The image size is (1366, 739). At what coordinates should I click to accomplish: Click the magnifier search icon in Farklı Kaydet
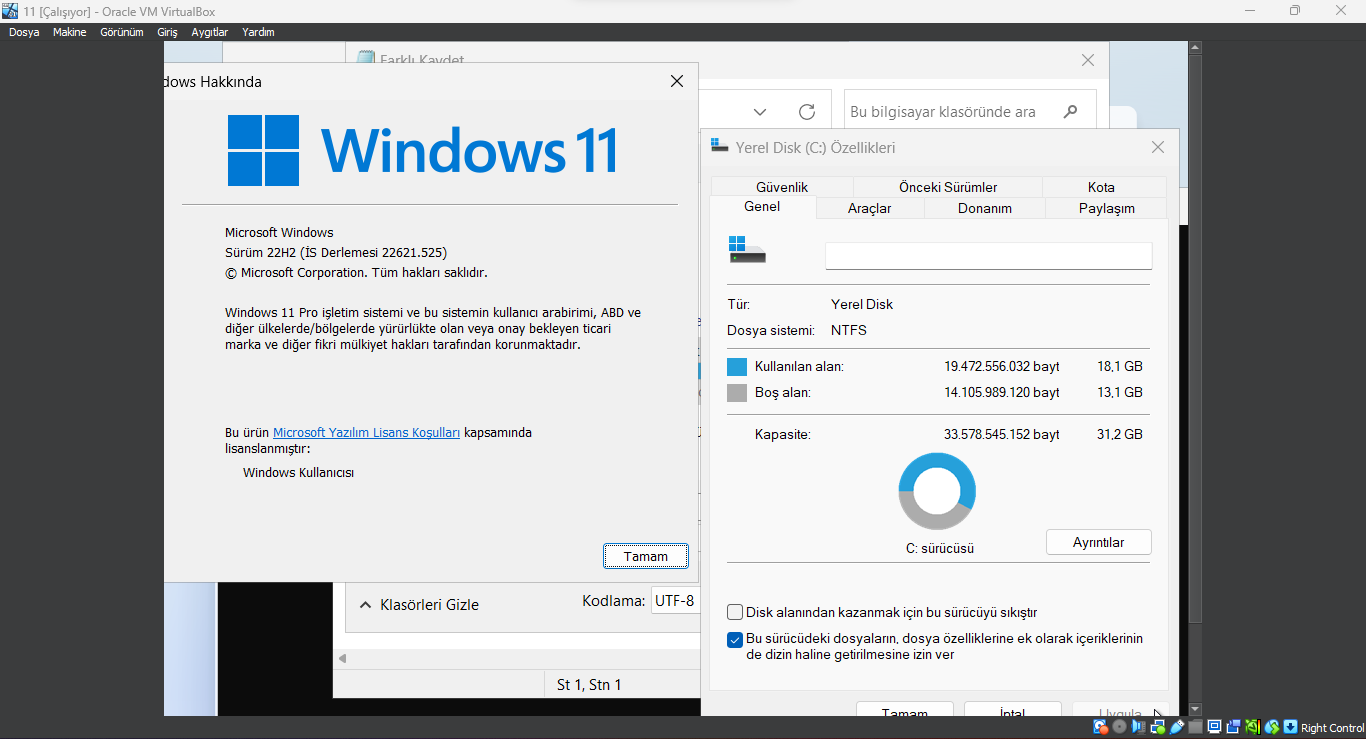click(x=1070, y=112)
